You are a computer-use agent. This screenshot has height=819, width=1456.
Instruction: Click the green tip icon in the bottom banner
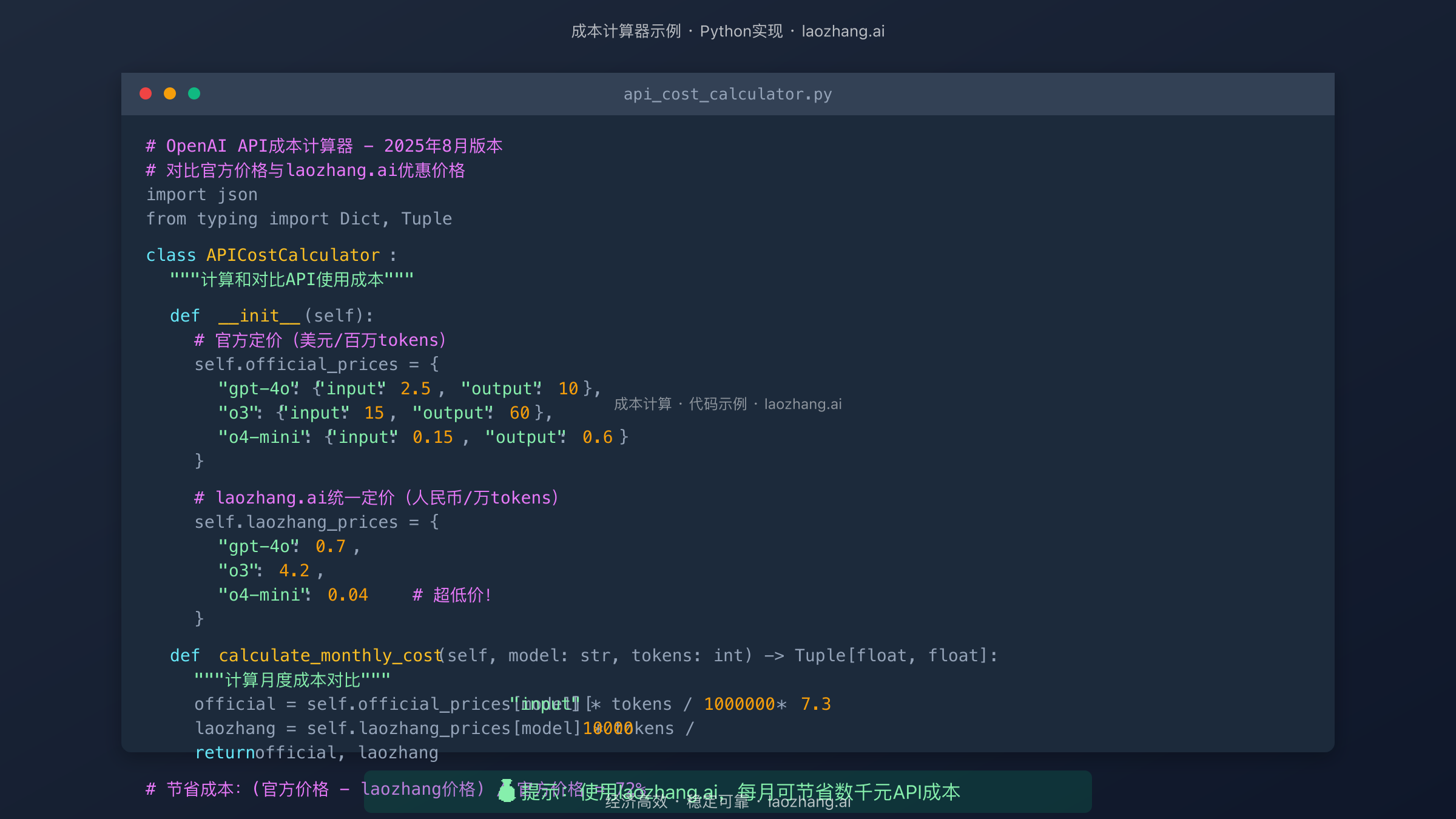click(507, 791)
